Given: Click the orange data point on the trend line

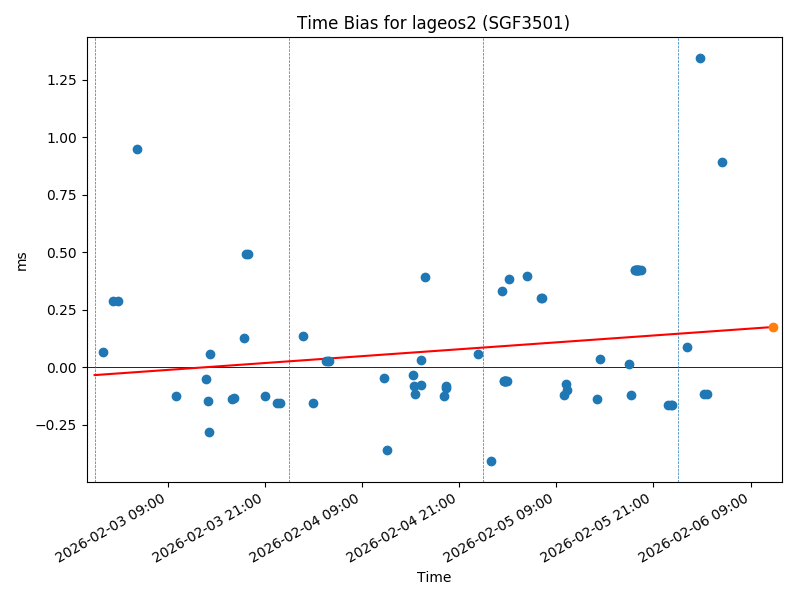Looking at the screenshot, I should click(x=773, y=327).
